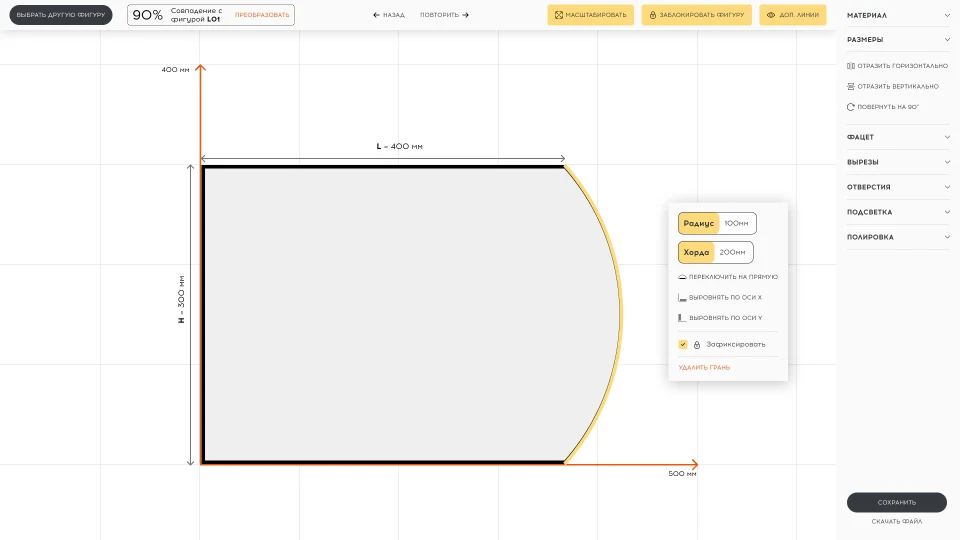Screen dimensions: 960x540
Task: Open the Размеры panel label
Action: coord(864,39)
